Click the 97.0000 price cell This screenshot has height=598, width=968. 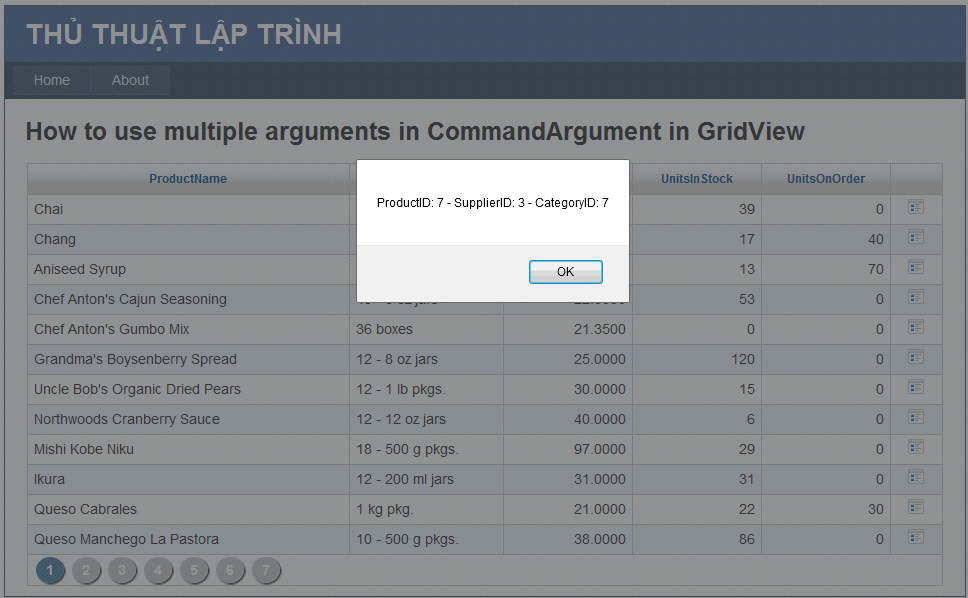click(x=568, y=449)
